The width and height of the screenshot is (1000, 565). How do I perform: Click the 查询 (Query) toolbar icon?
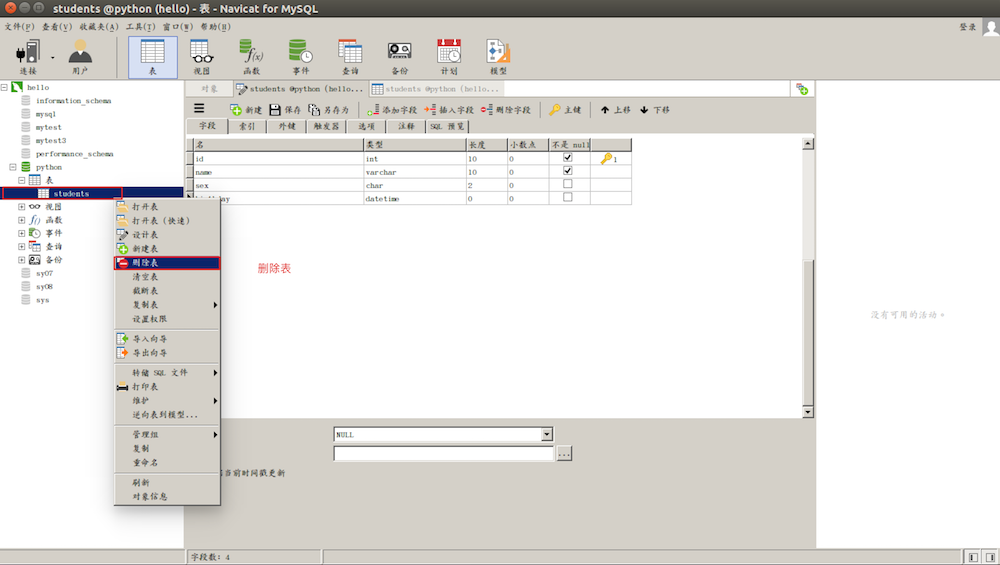[350, 56]
